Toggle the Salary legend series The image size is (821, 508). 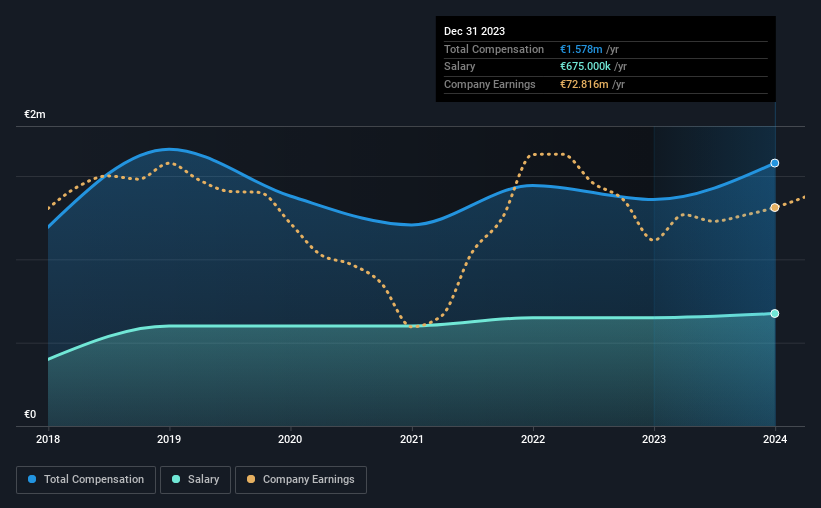coord(195,480)
